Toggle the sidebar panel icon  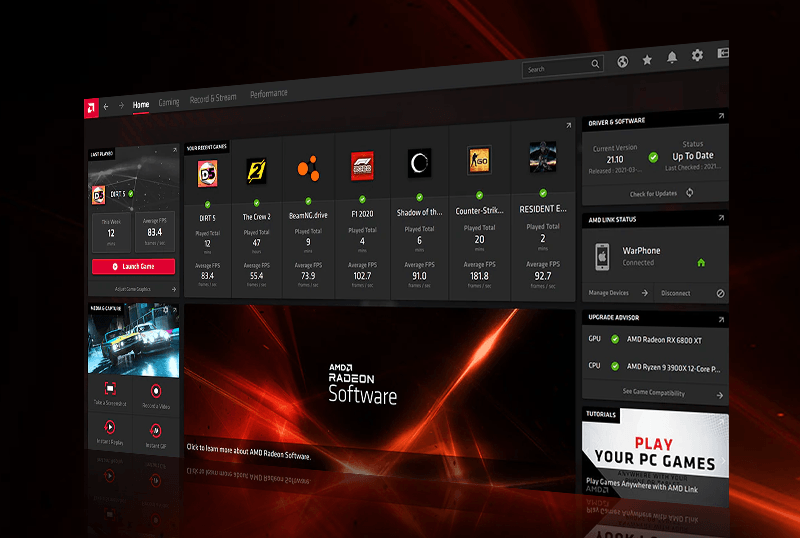tap(723, 53)
